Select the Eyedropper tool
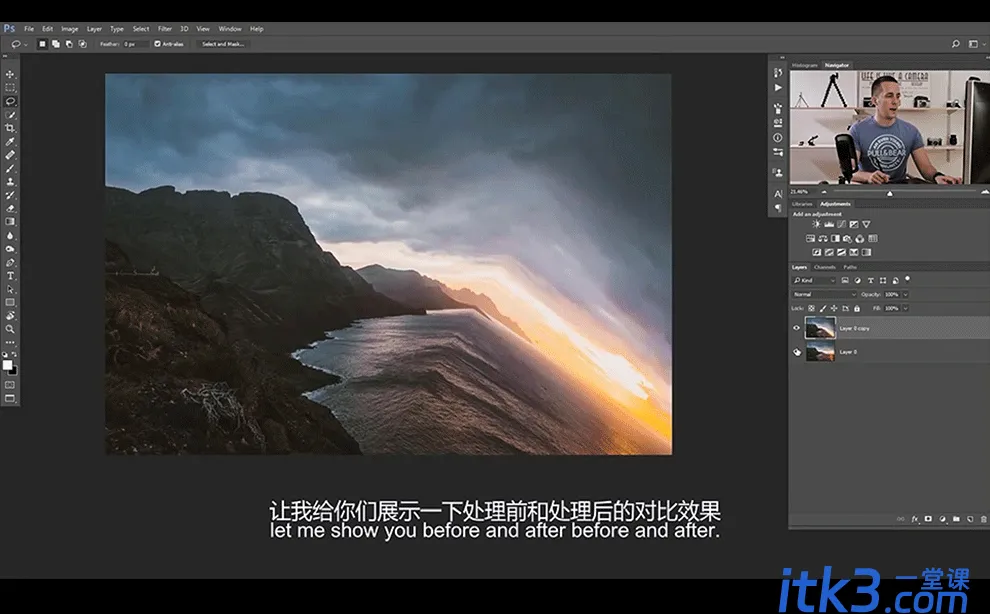Image resolution: width=990 pixels, height=614 pixels. (x=10, y=141)
